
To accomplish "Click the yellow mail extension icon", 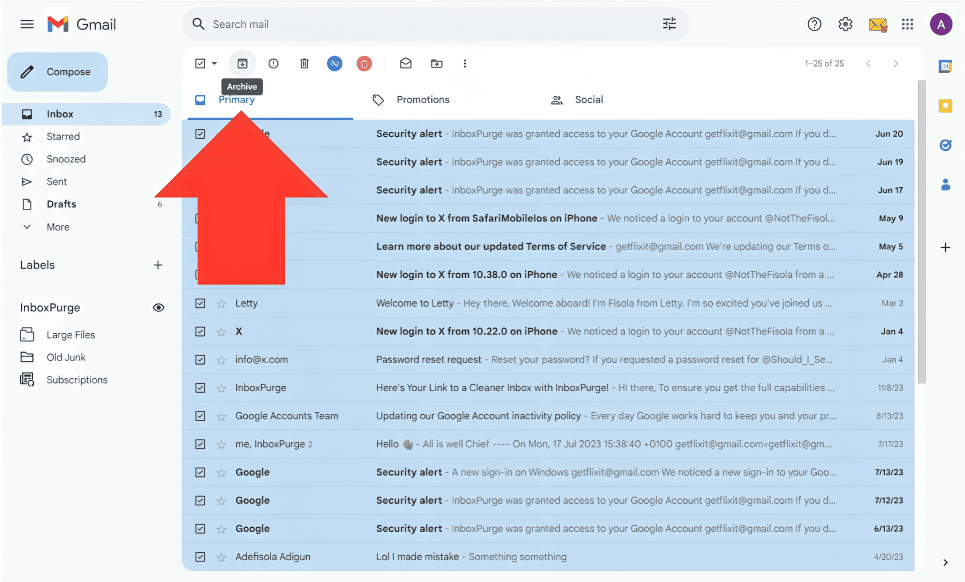I will (878, 25).
